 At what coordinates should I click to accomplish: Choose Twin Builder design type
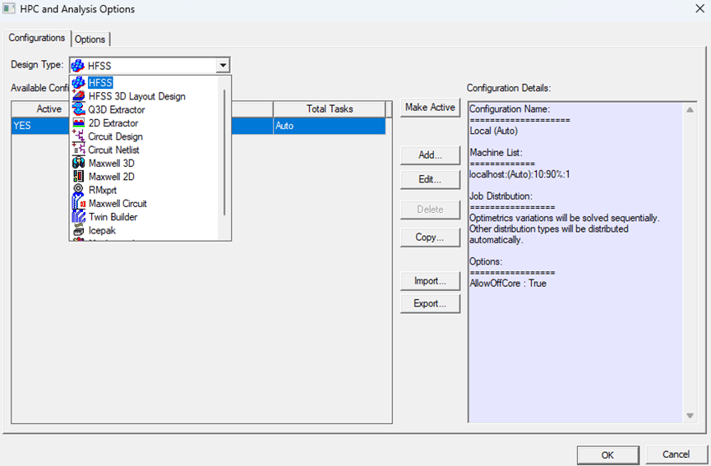click(112, 217)
